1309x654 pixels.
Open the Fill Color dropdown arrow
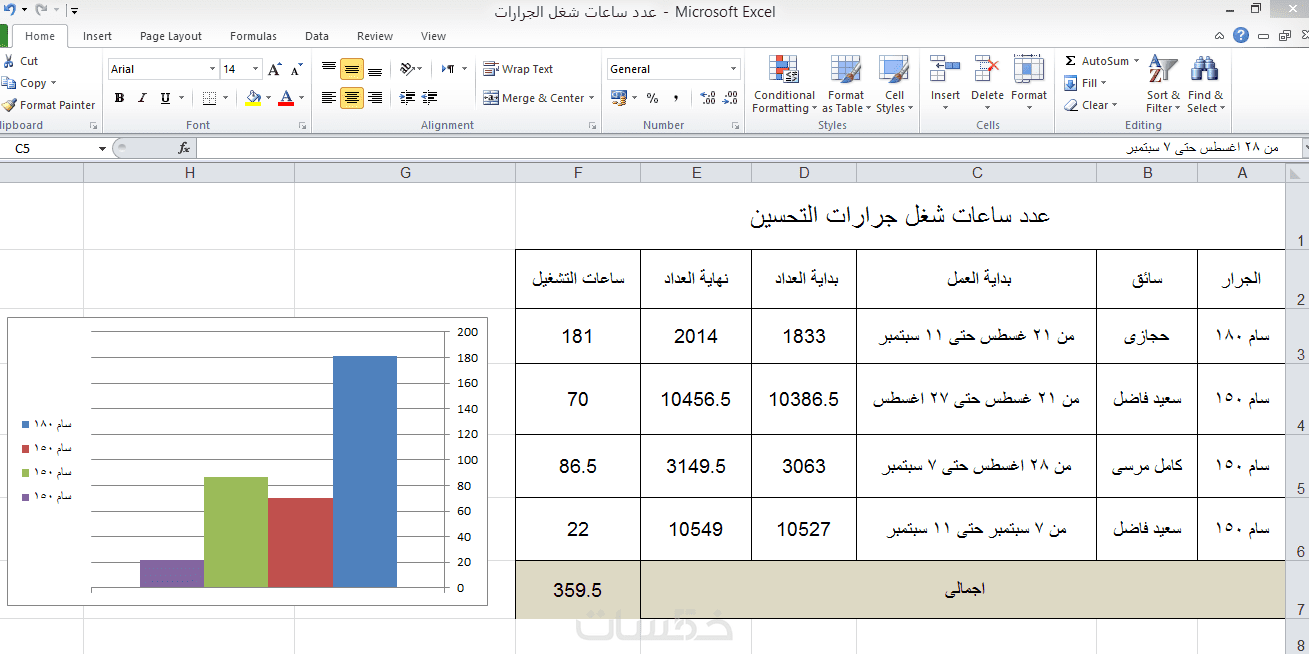pyautogui.click(x=268, y=98)
